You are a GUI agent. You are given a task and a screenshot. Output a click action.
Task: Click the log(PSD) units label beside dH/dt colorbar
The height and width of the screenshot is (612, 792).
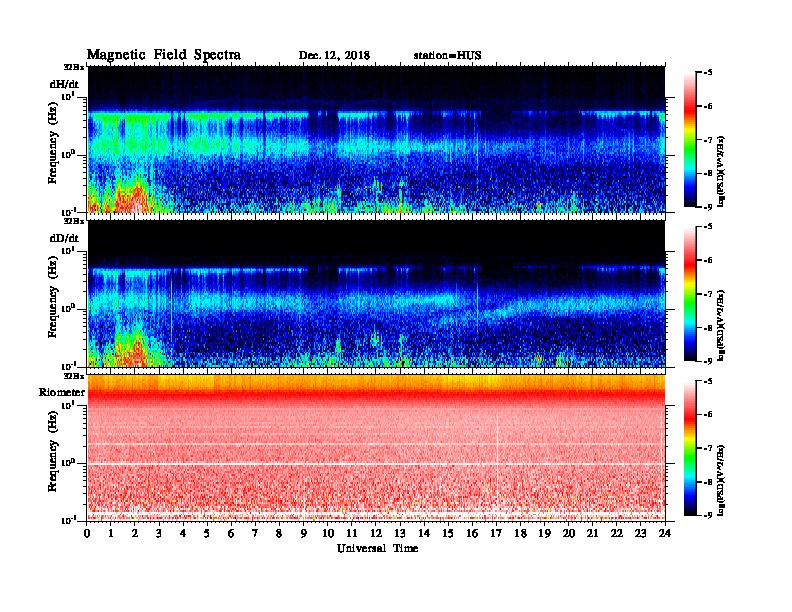point(721,171)
